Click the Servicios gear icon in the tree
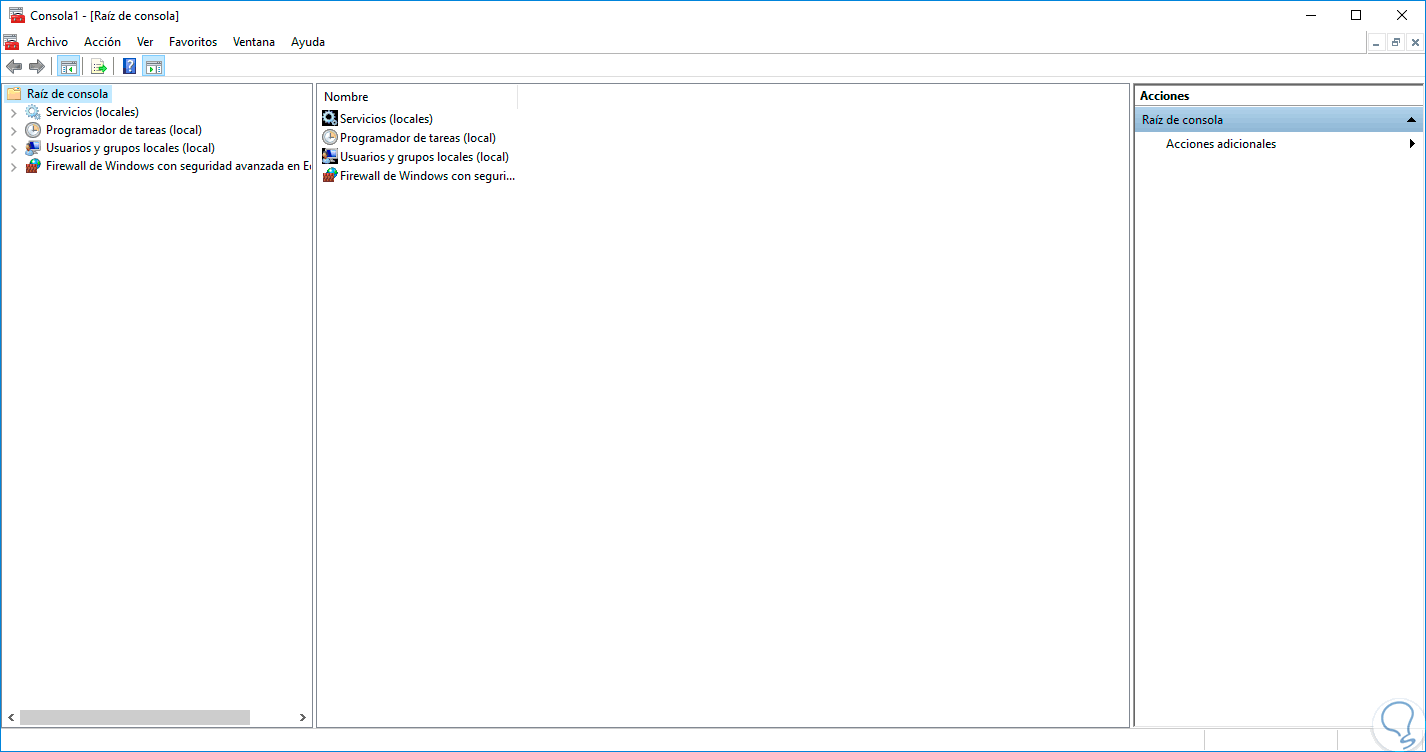 click(x=33, y=112)
